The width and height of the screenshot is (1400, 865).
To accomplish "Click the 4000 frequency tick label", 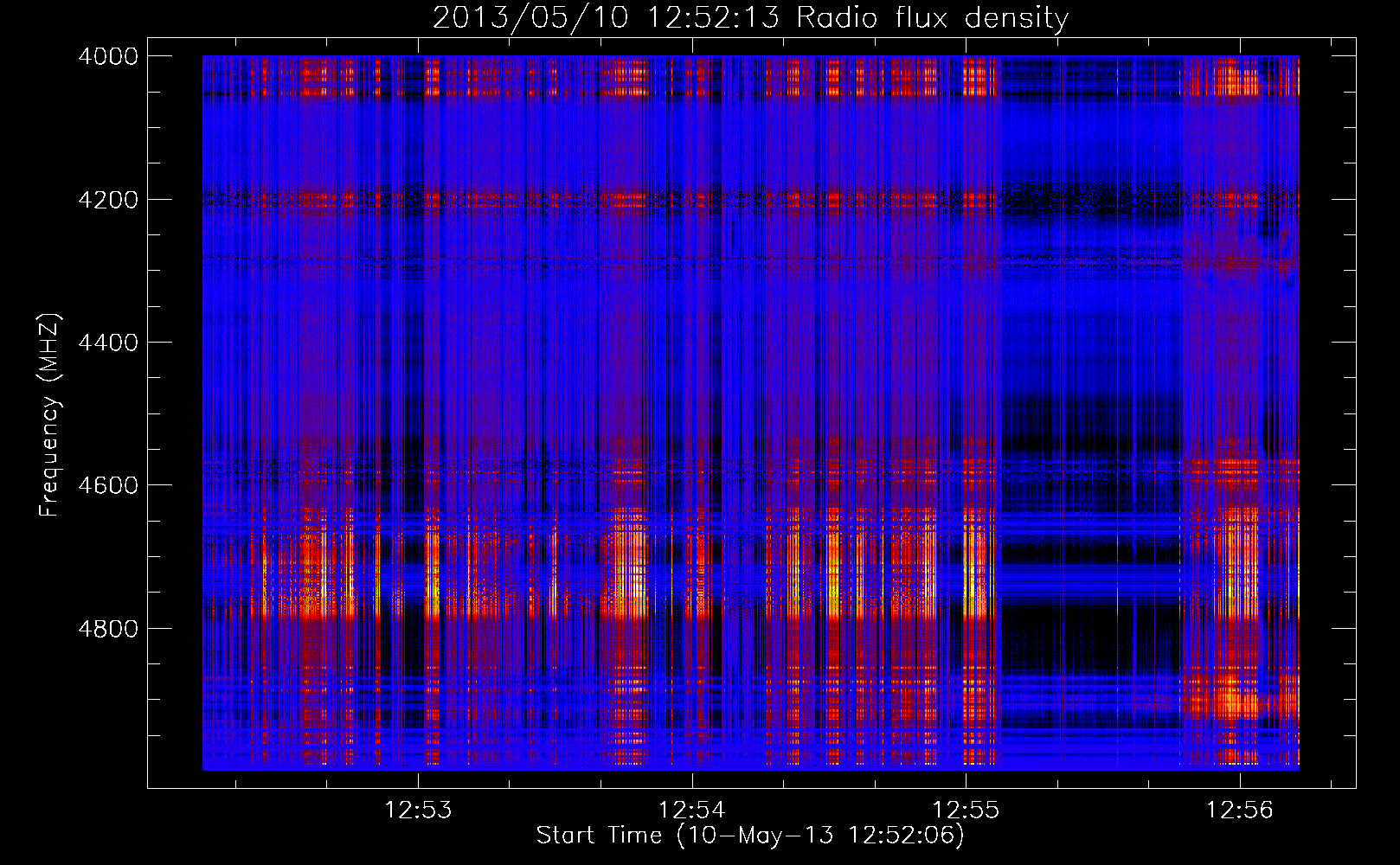I will pyautogui.click(x=108, y=56).
